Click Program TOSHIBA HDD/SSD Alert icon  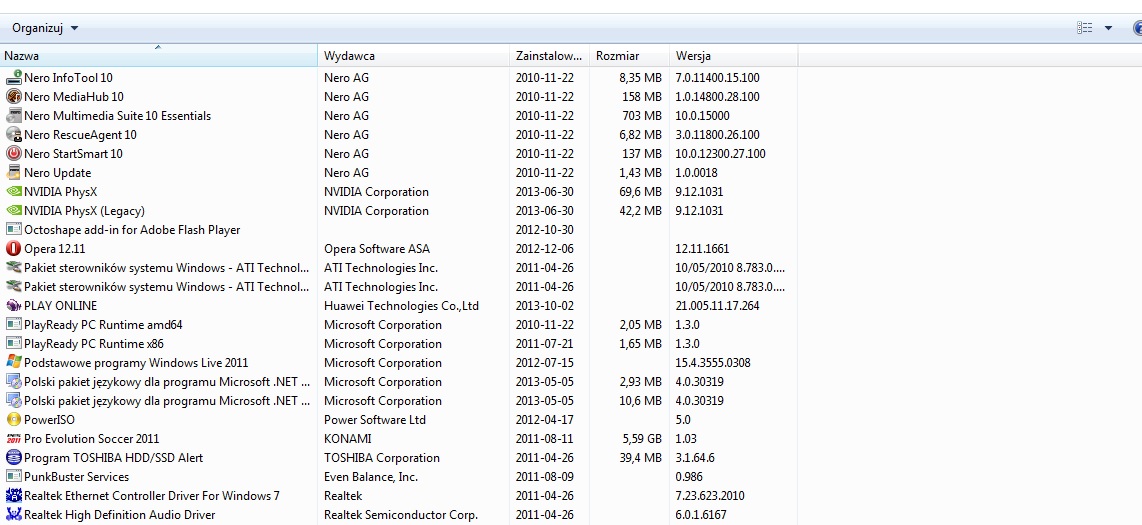[x=13, y=457]
